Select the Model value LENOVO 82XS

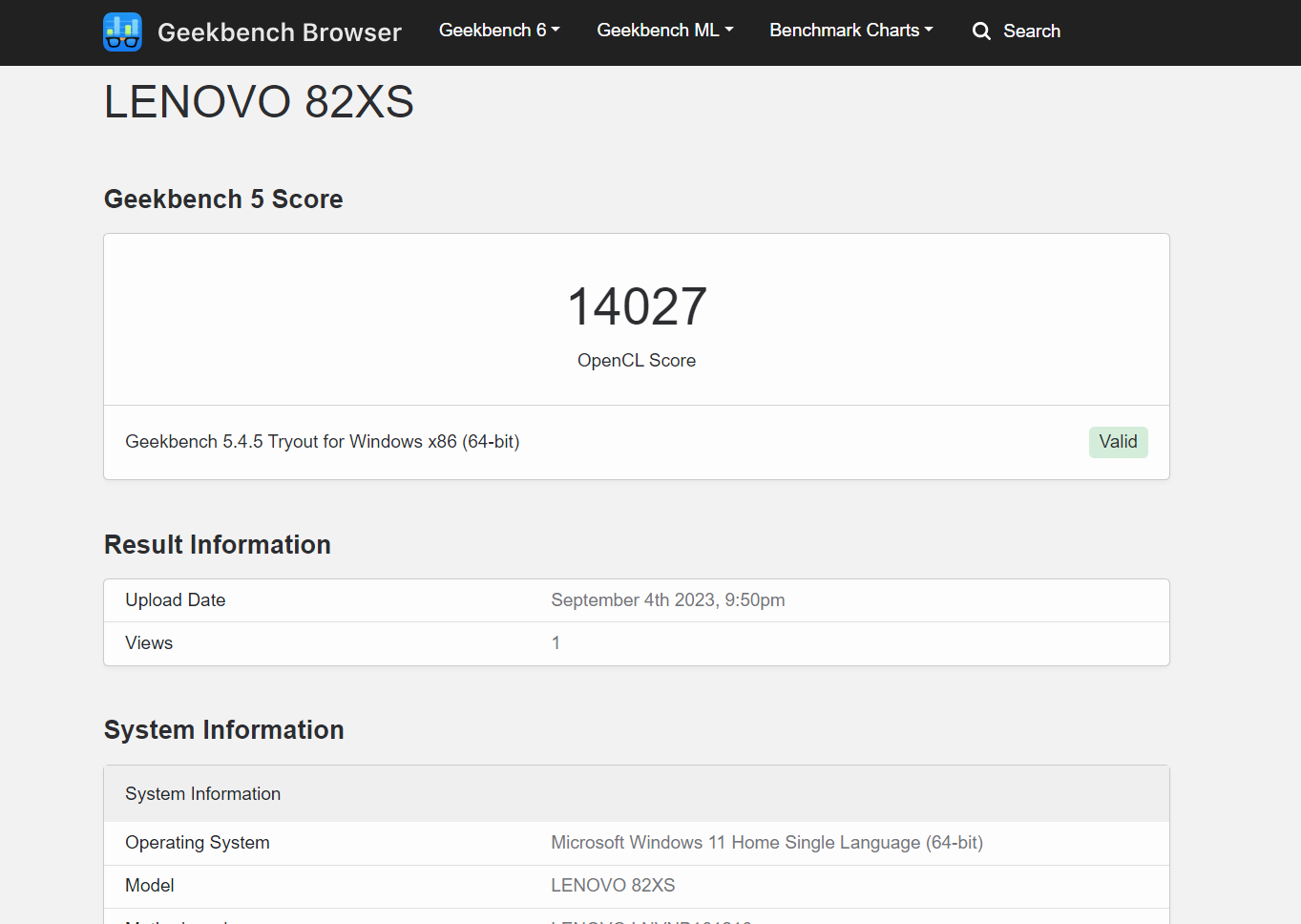(613, 886)
